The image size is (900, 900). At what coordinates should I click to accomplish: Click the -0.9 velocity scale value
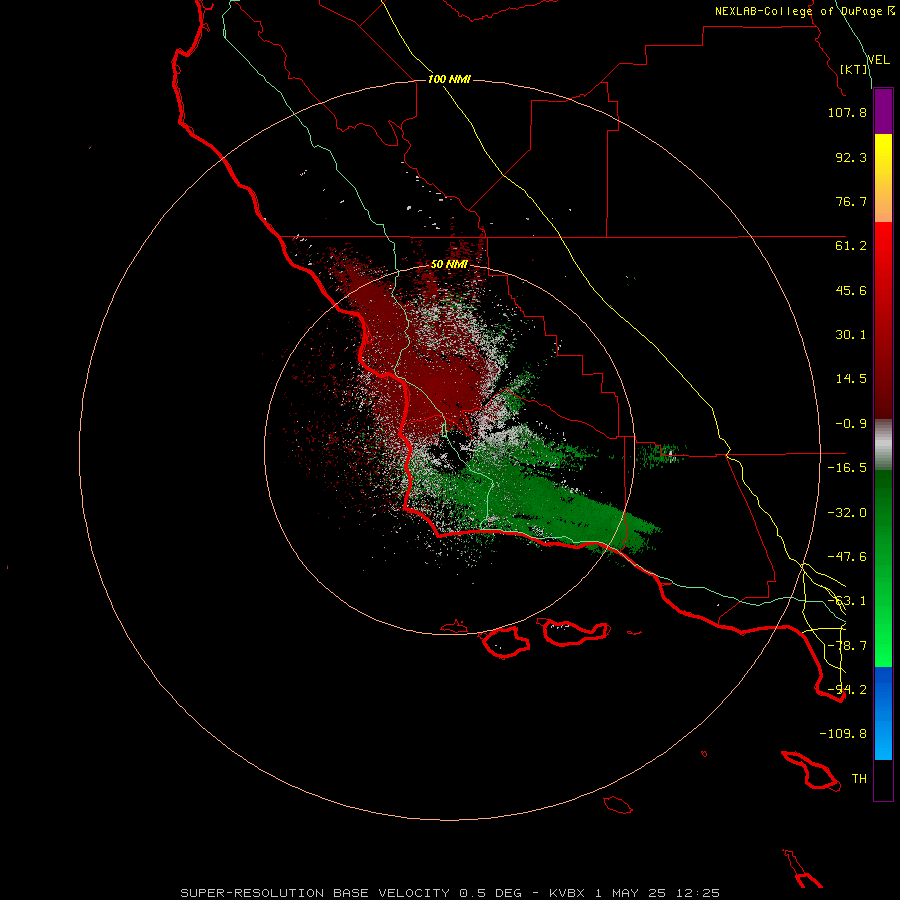(851, 424)
